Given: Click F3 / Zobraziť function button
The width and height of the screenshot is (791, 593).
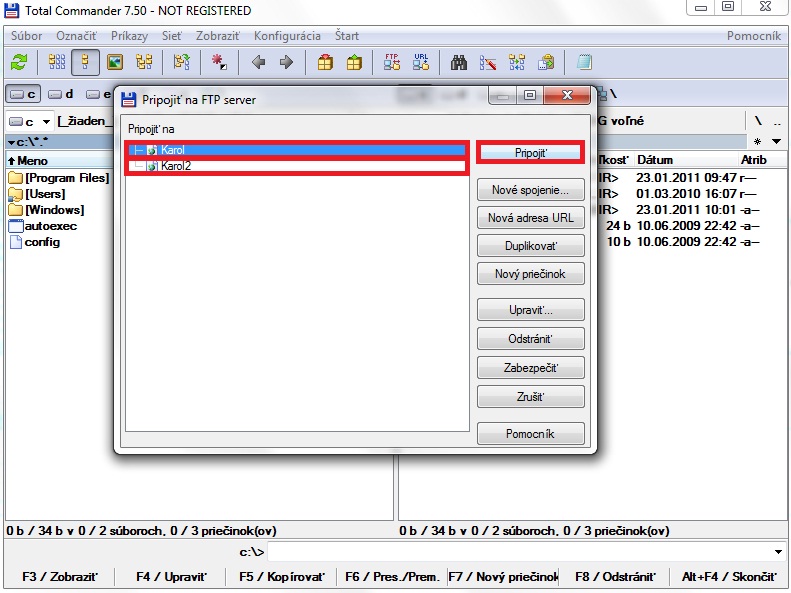Looking at the screenshot, I should pyautogui.click(x=60, y=576).
